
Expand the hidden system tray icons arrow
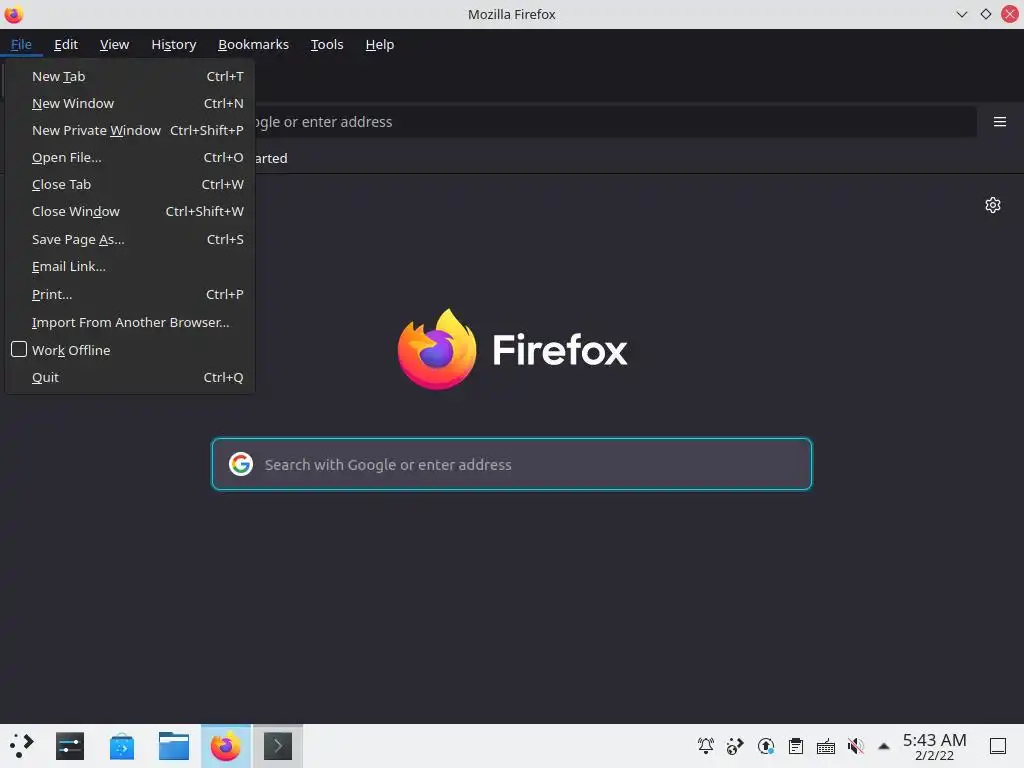pos(884,746)
